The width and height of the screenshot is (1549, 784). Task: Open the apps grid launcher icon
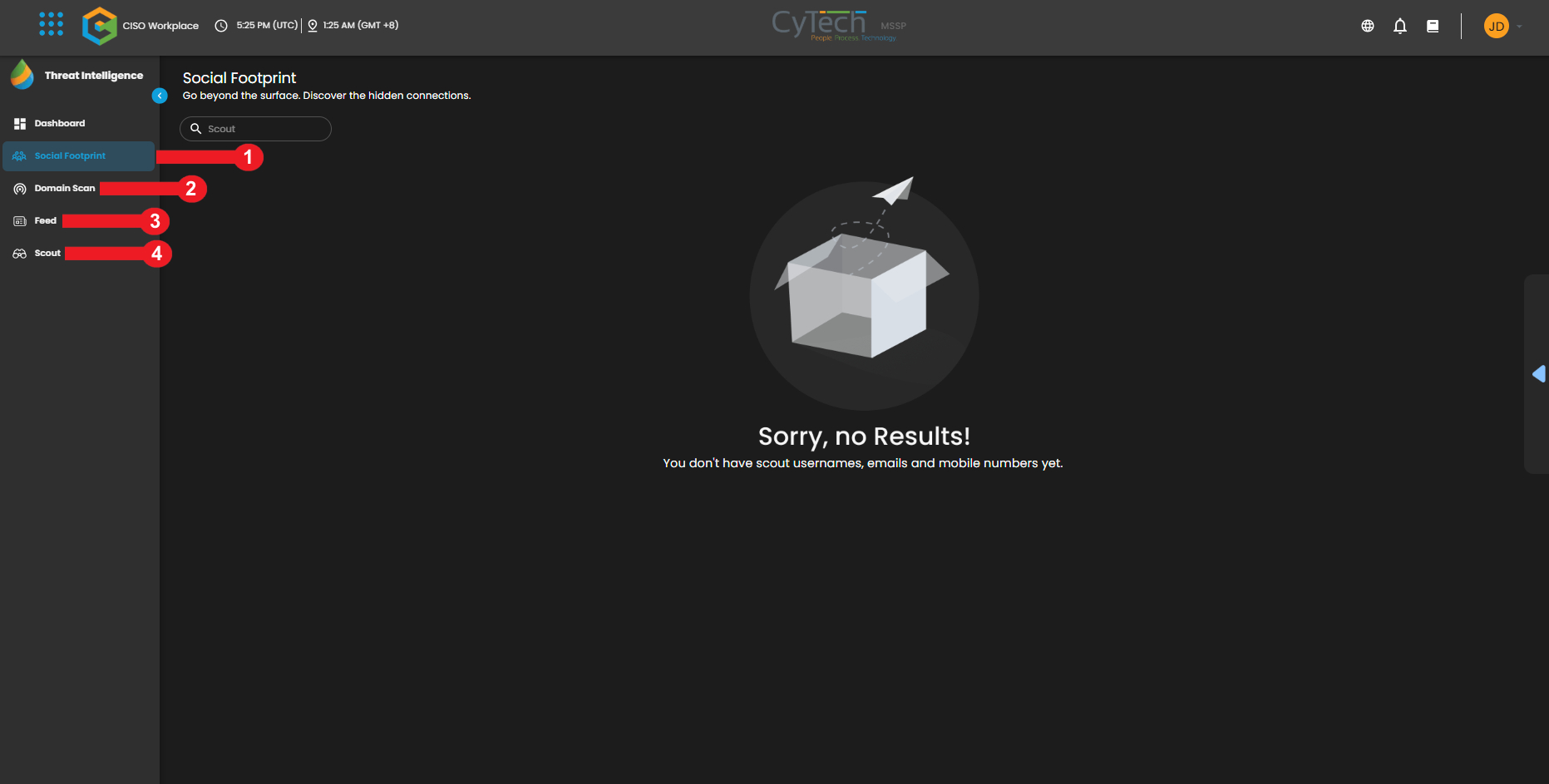(x=51, y=24)
